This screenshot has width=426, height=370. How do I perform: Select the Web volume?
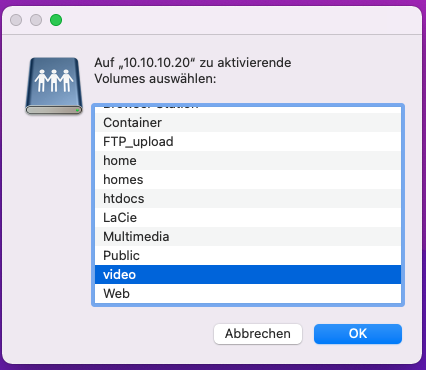coord(248,294)
